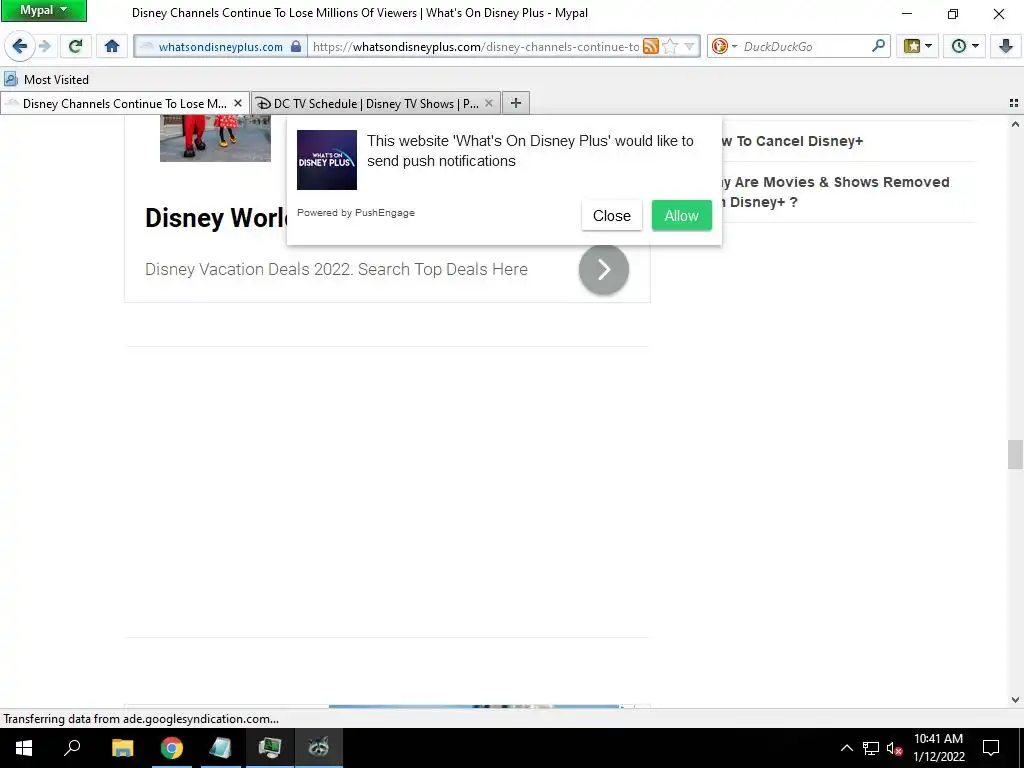The image size is (1024, 768).
Task: Allow push notifications from the website
Action: (x=682, y=216)
